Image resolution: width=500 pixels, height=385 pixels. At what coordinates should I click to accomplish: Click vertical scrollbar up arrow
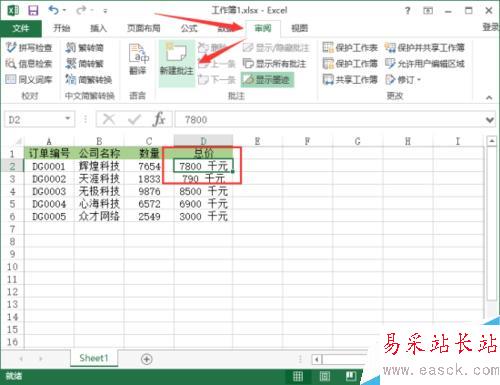492,141
